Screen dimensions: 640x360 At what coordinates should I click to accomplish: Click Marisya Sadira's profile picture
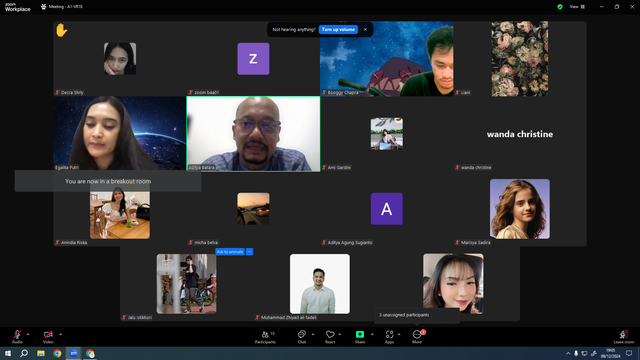point(520,209)
